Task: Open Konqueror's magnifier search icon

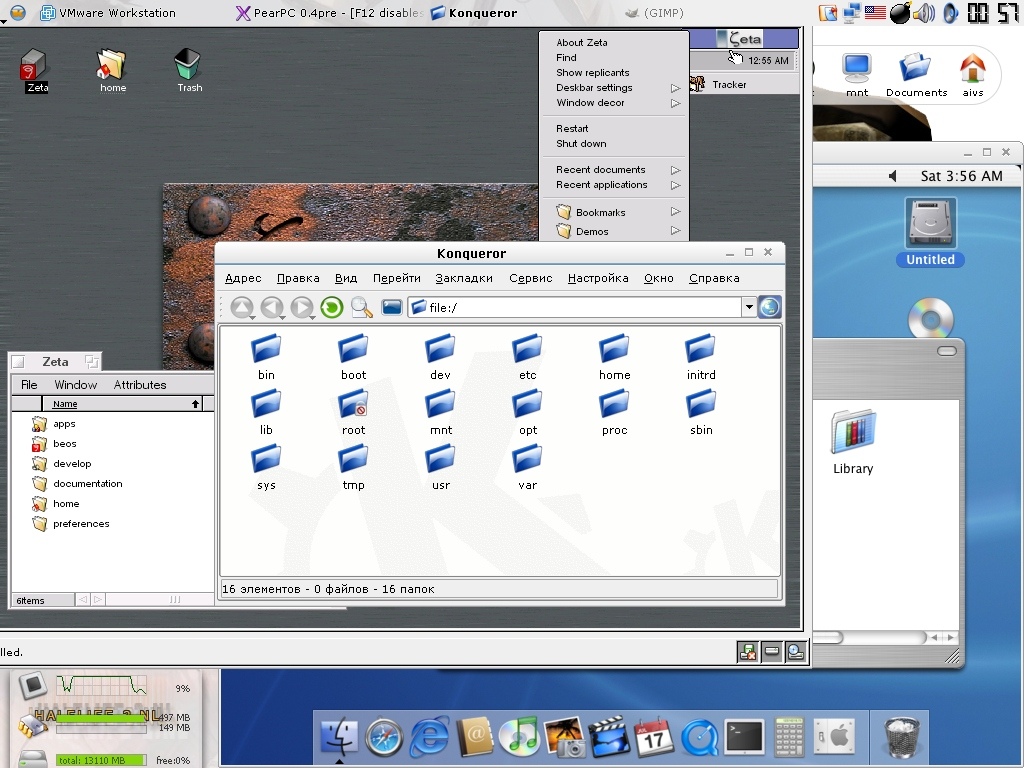Action: click(x=362, y=307)
